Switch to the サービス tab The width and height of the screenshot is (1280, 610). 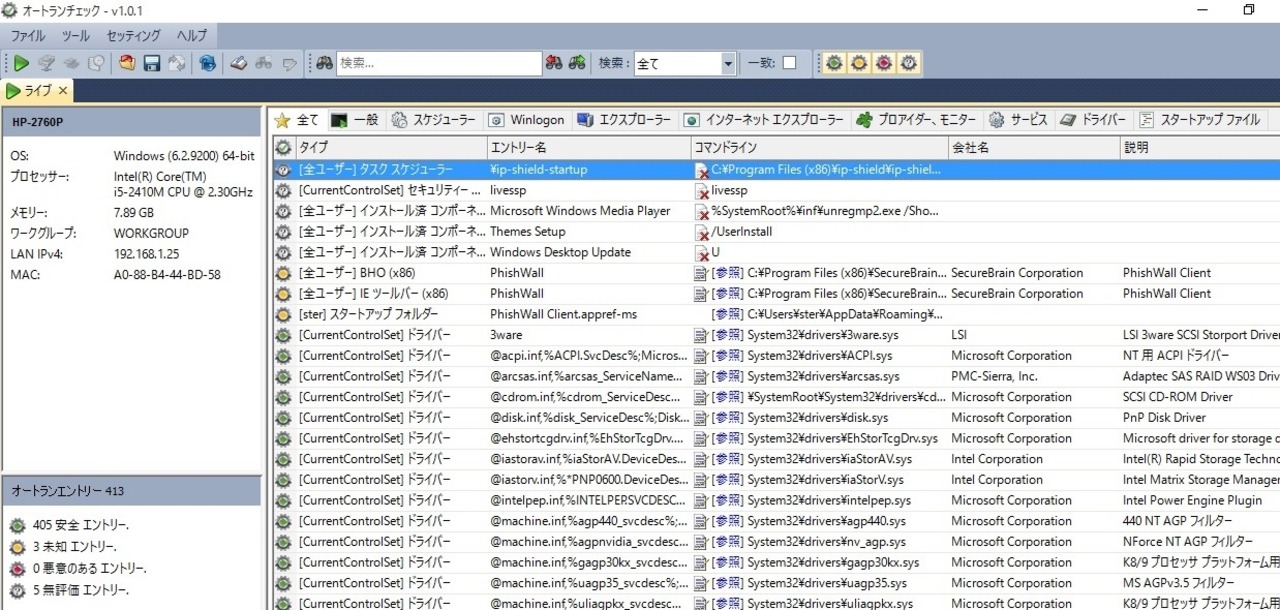pos(1018,120)
